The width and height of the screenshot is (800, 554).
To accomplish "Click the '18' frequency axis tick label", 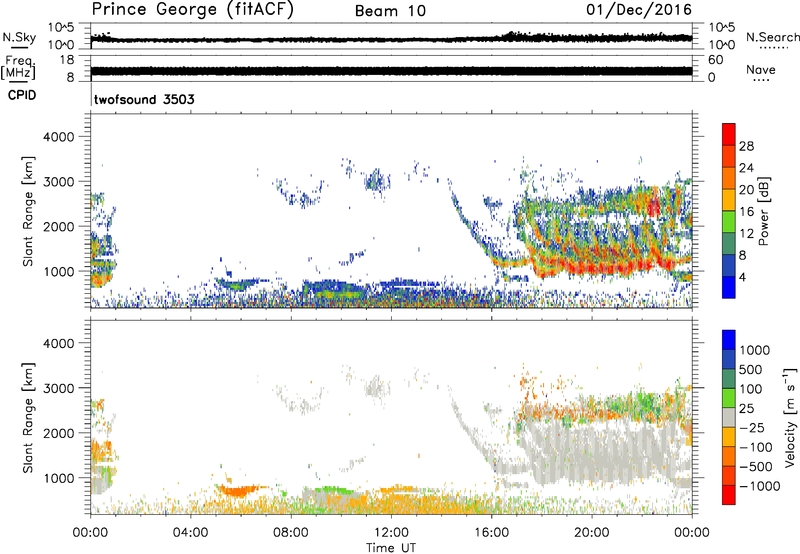I will pyautogui.click(x=67, y=60).
